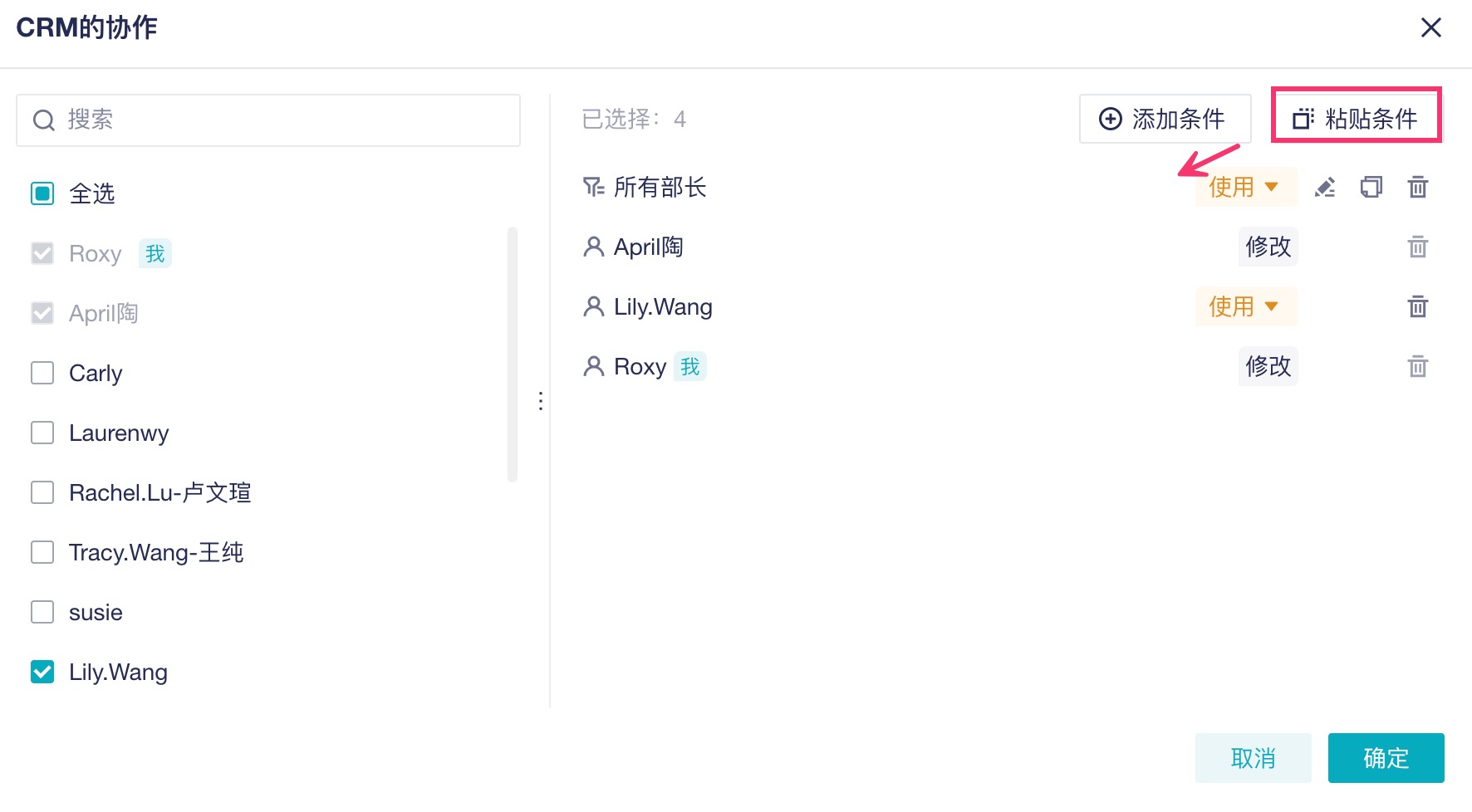1472x812 pixels.
Task: Delete the 所有部长 condition row
Action: (x=1418, y=188)
